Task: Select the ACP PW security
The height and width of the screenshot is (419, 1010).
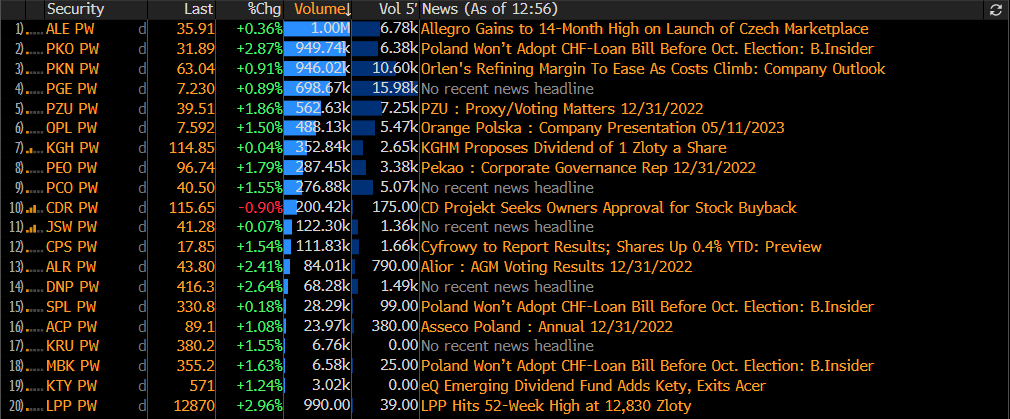Action: (x=73, y=327)
